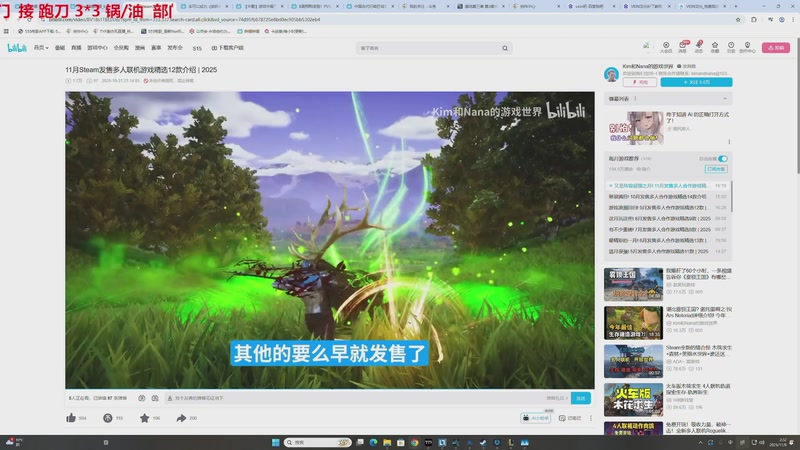Open the 消息 messages icon
The width and height of the screenshot is (800, 450).
pyautogui.click(x=682, y=47)
